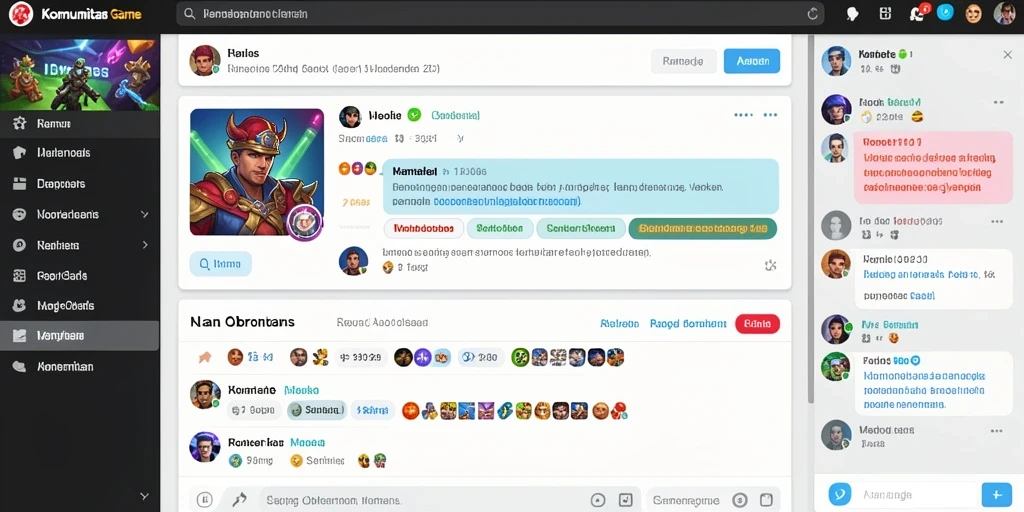Open the notifications icon with red badge

[919, 13]
